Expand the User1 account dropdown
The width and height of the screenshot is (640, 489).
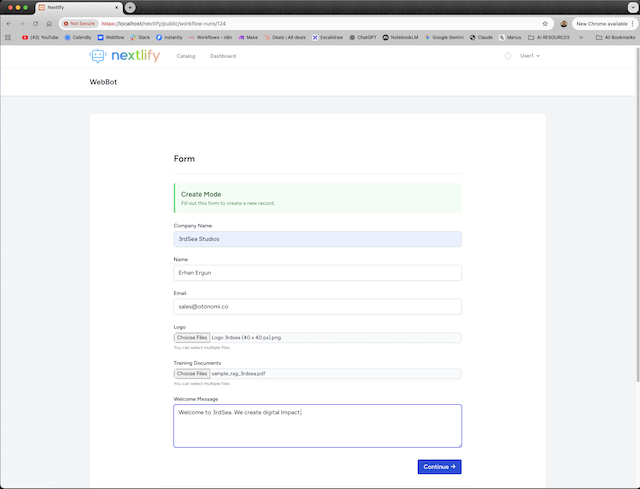[530, 56]
